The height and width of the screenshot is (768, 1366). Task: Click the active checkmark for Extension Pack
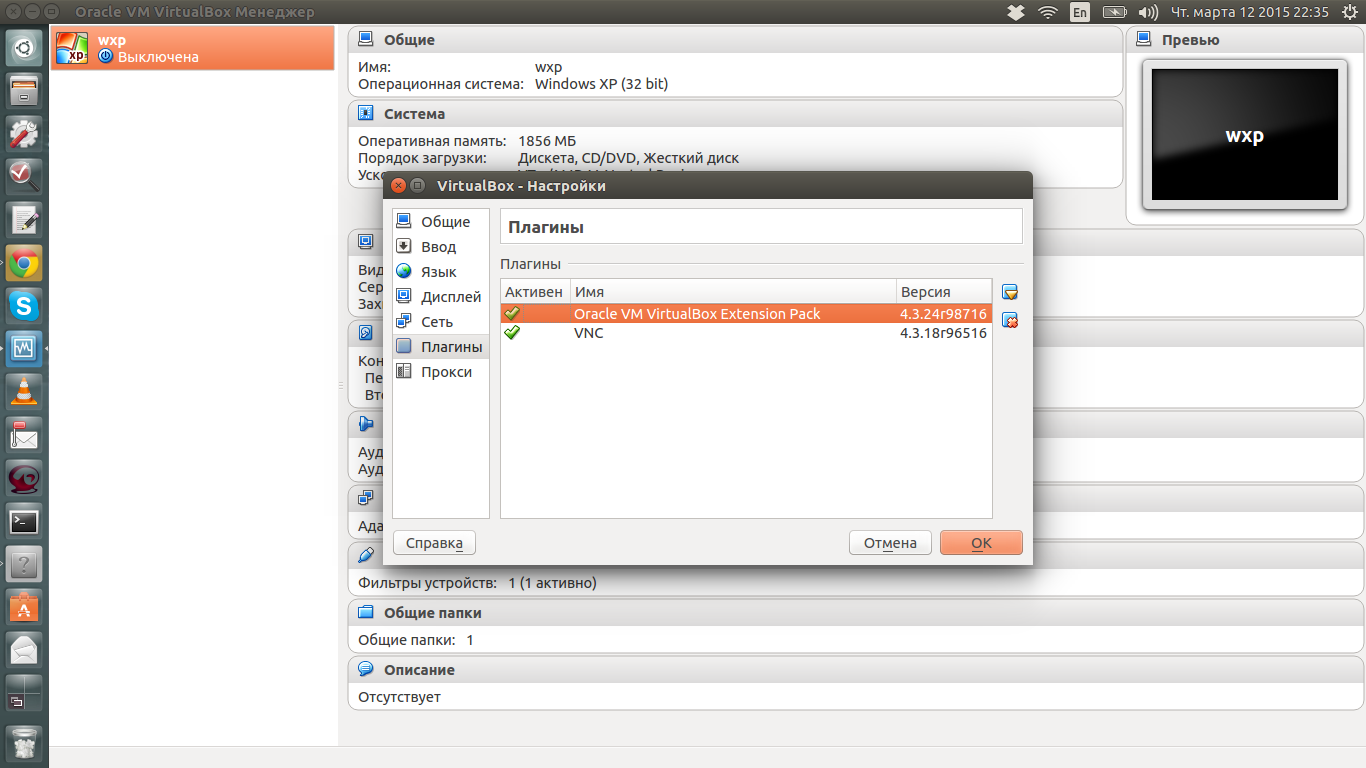512,314
